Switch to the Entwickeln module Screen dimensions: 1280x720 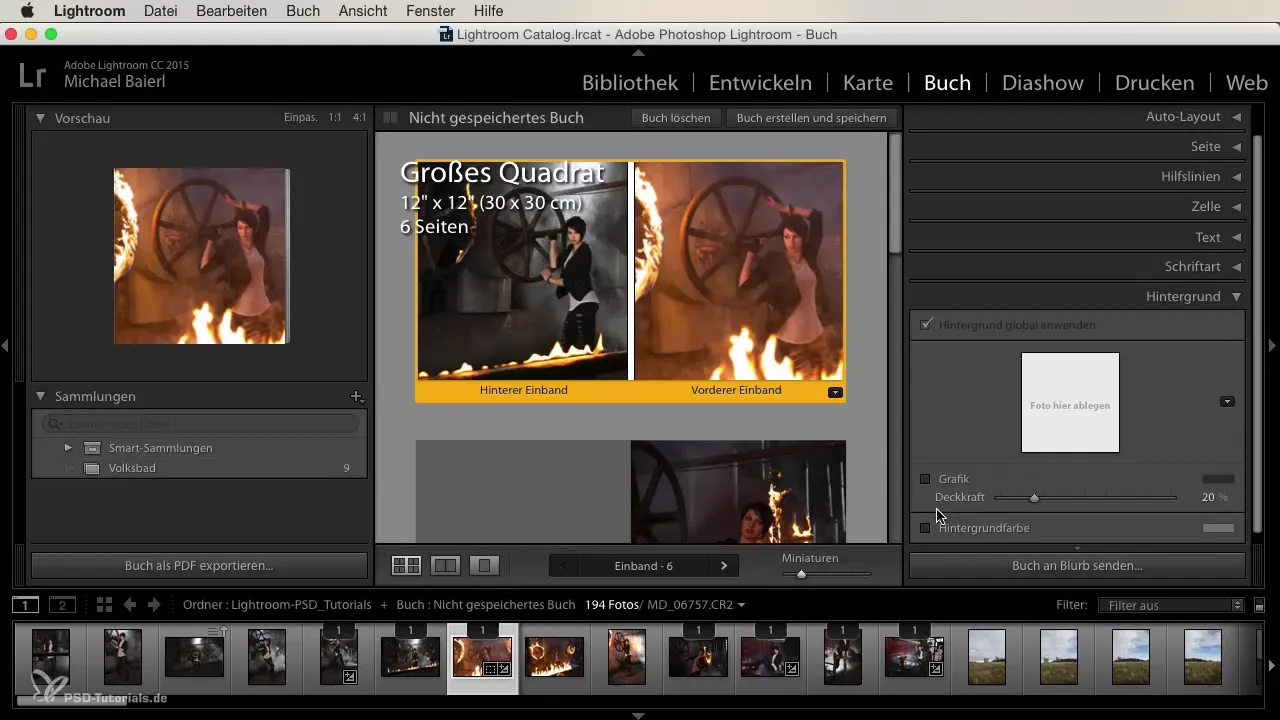[760, 83]
